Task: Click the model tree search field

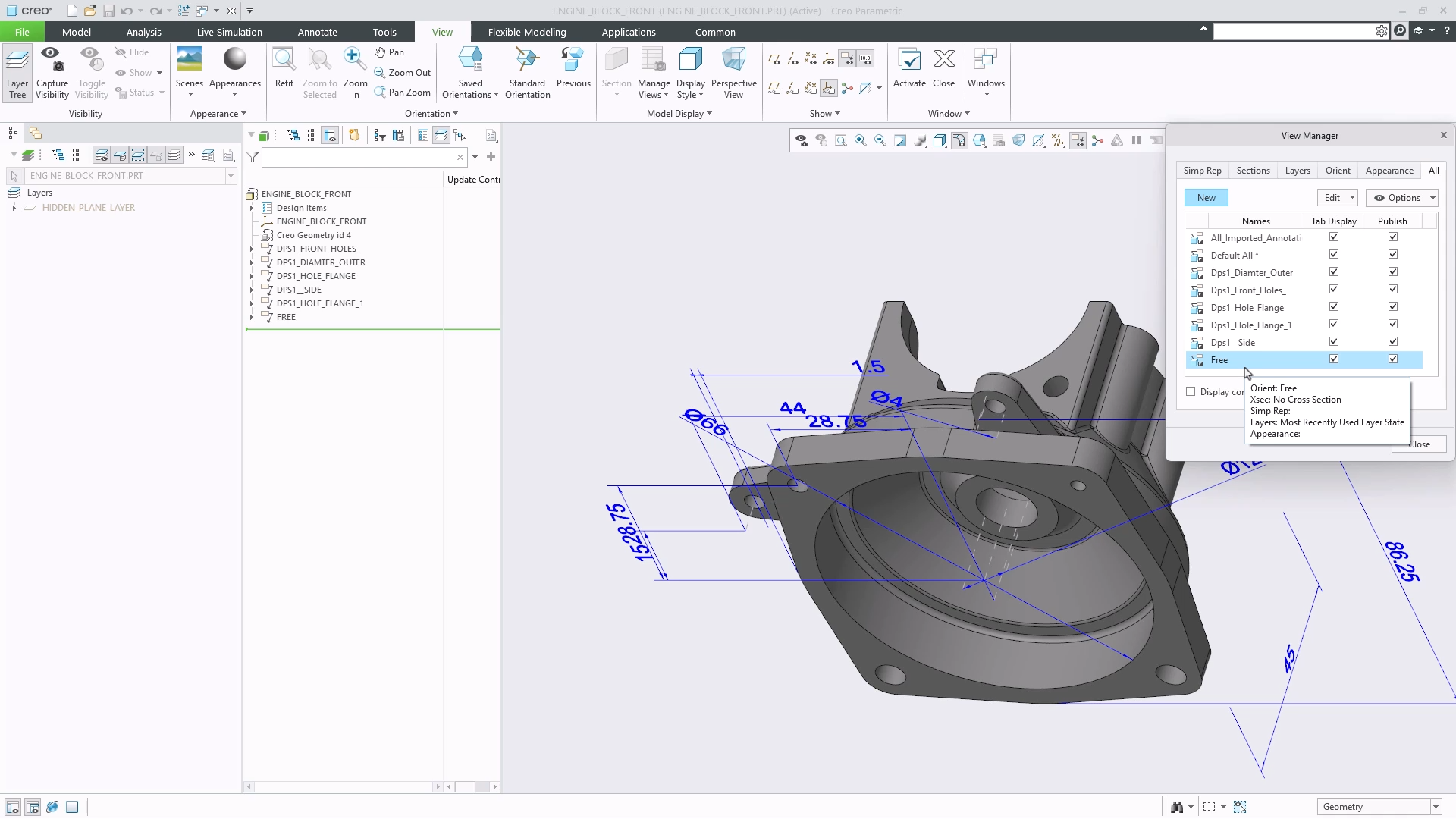Action: pyautogui.click(x=364, y=158)
